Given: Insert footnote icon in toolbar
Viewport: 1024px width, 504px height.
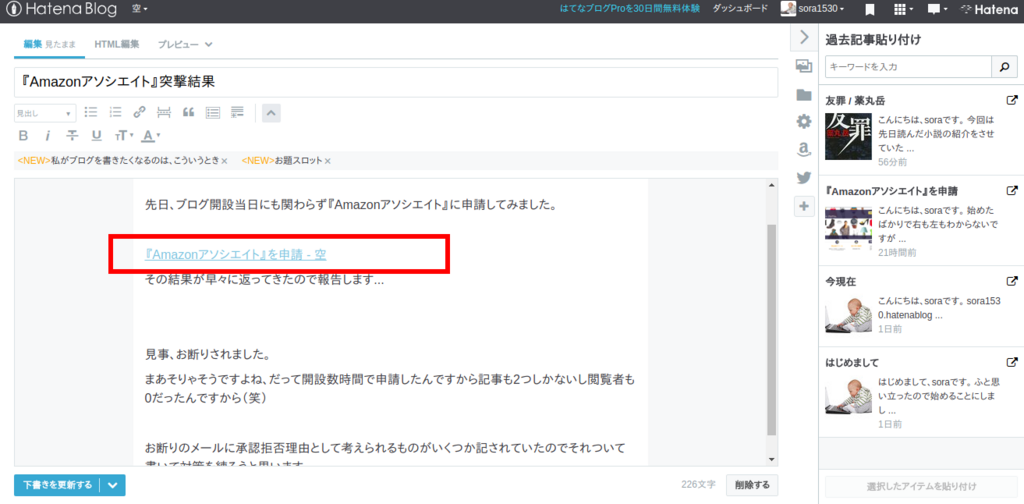Looking at the screenshot, I should 237,112.
